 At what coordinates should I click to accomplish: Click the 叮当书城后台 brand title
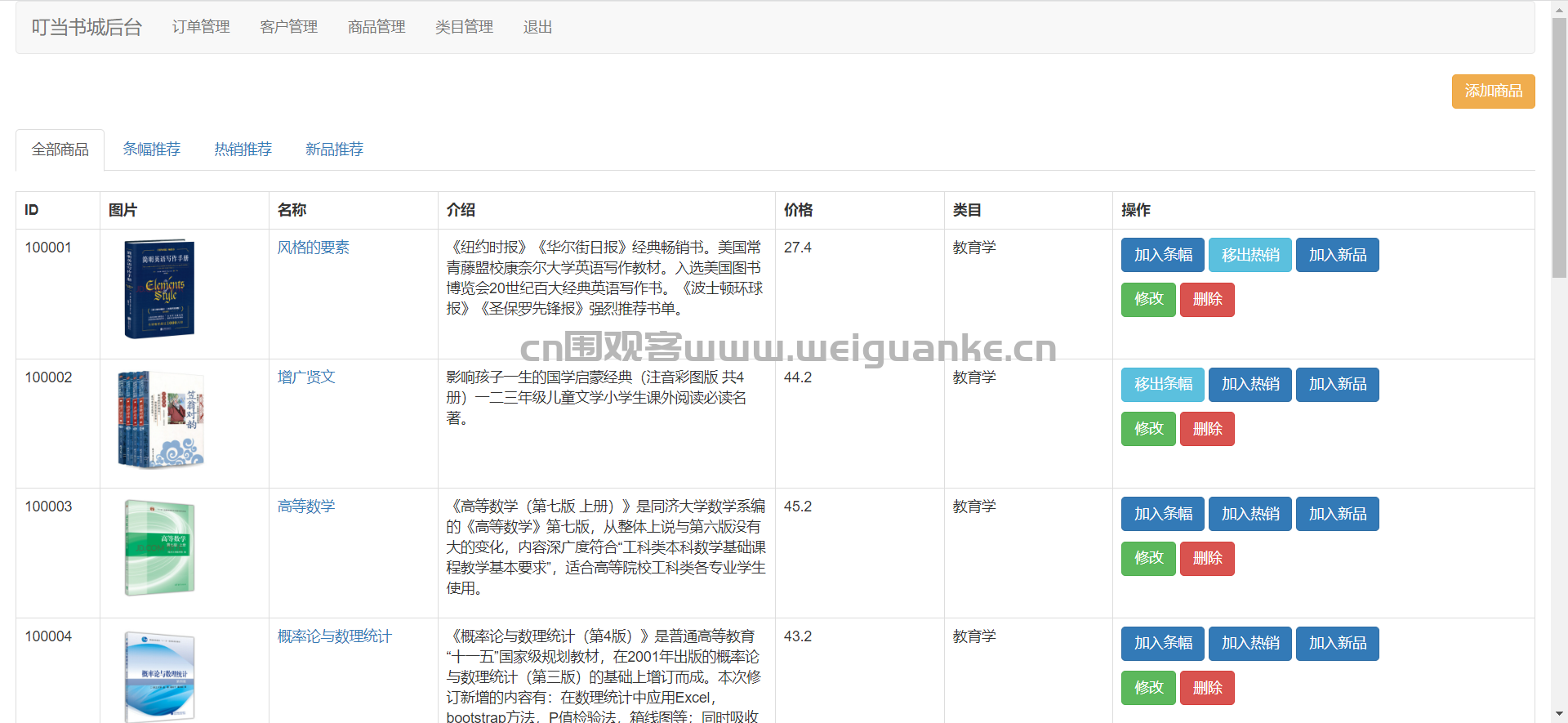(87, 27)
